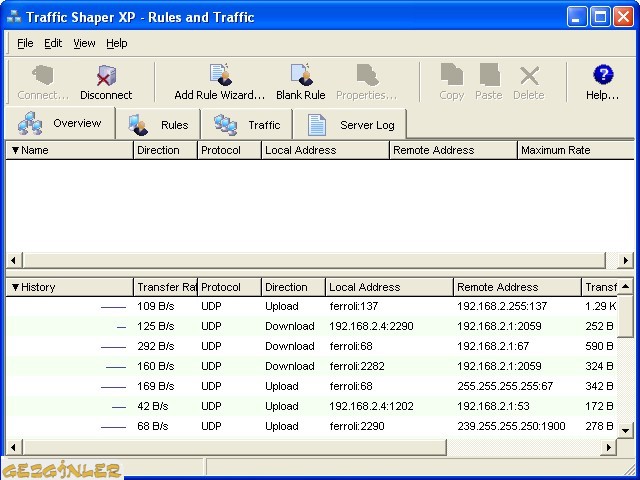640x480 pixels.
Task: Click remote address 192.168.2.1:67
Action: (493, 347)
